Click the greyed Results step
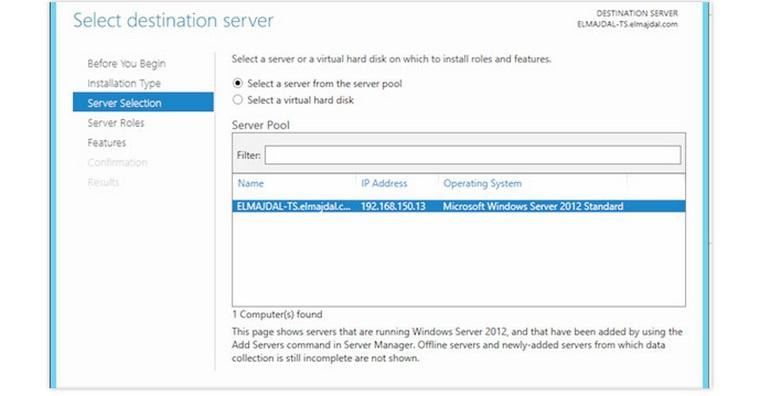The image size is (771, 396). point(103,182)
